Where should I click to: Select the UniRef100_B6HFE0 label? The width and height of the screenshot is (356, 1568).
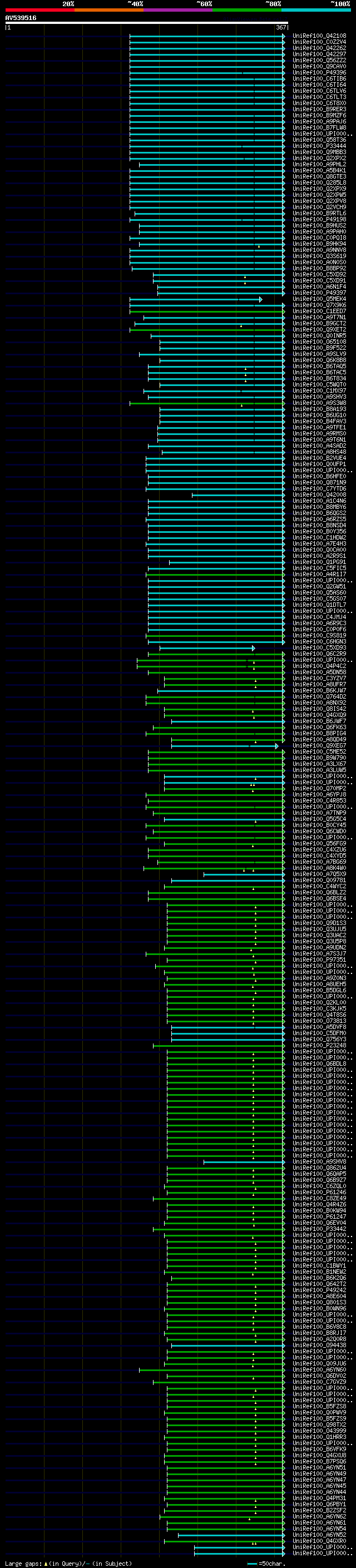319,476
